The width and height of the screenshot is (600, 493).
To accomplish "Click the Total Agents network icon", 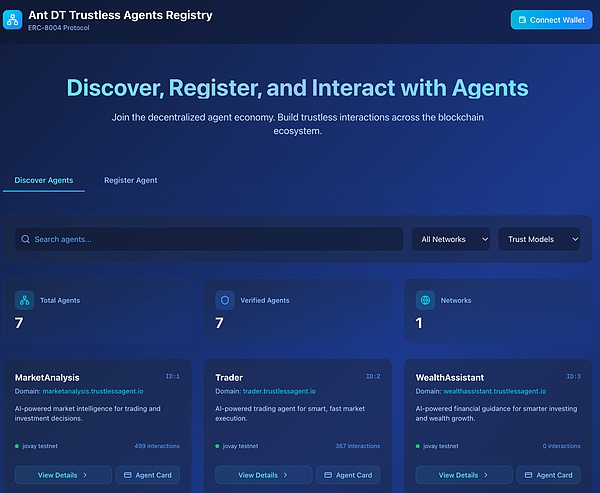I will tap(24, 300).
